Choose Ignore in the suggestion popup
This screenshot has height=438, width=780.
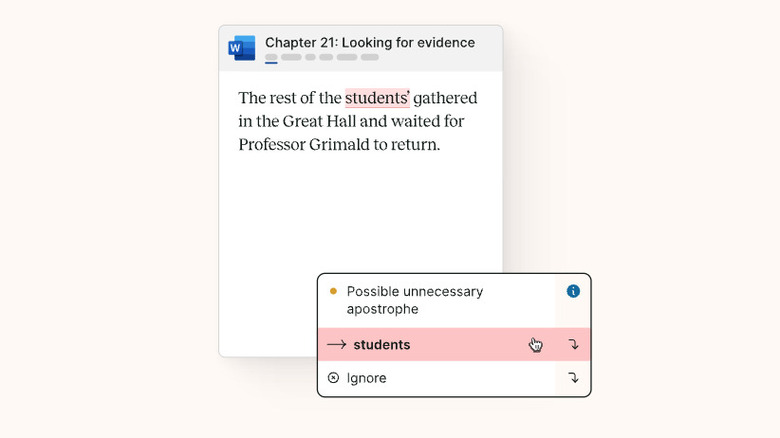(x=367, y=378)
